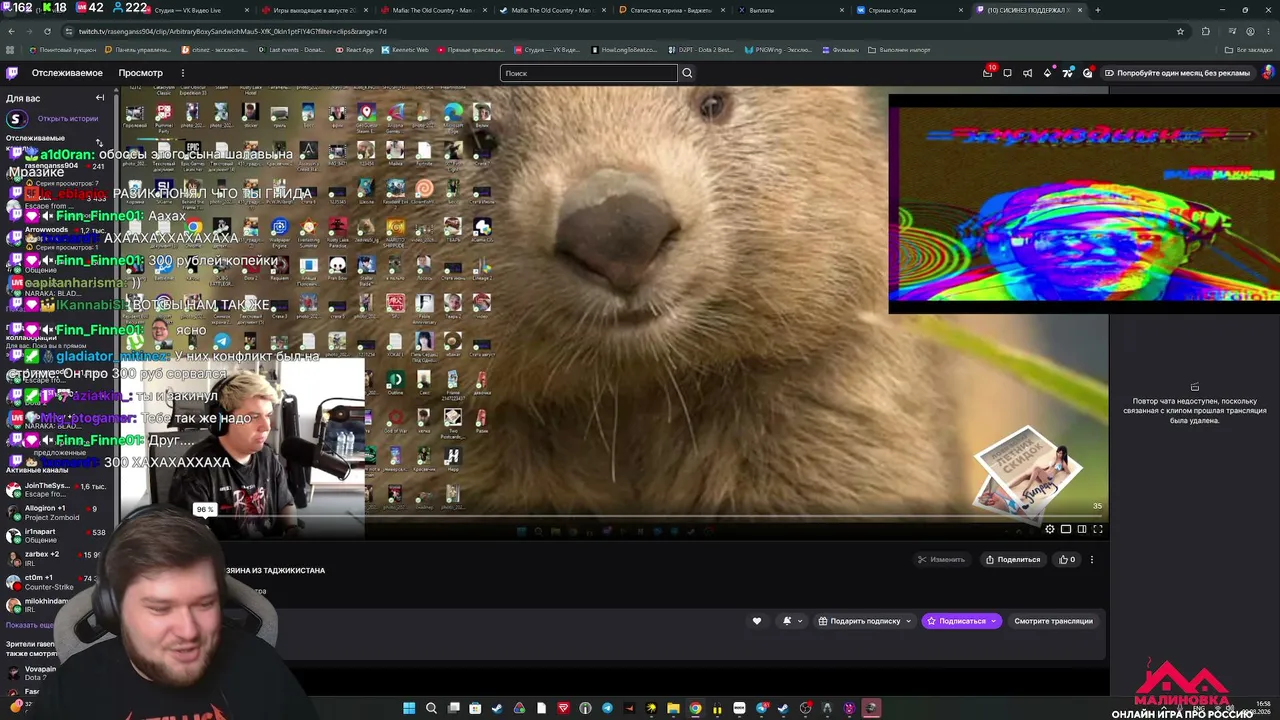1280x720 pixels.
Task: Focus the Twitch 'Поиск' search field
Action: tap(588, 73)
